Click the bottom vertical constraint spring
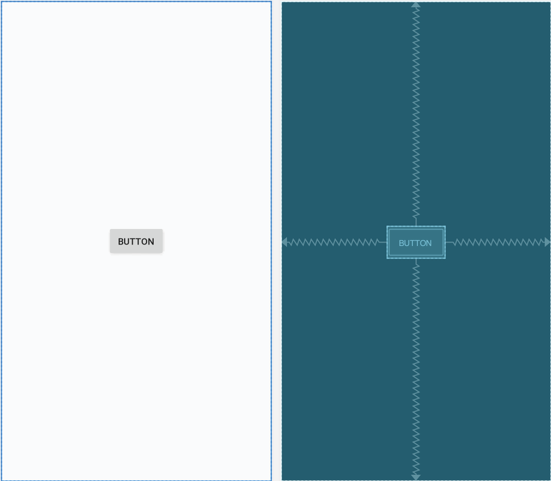 [x=416, y=368]
